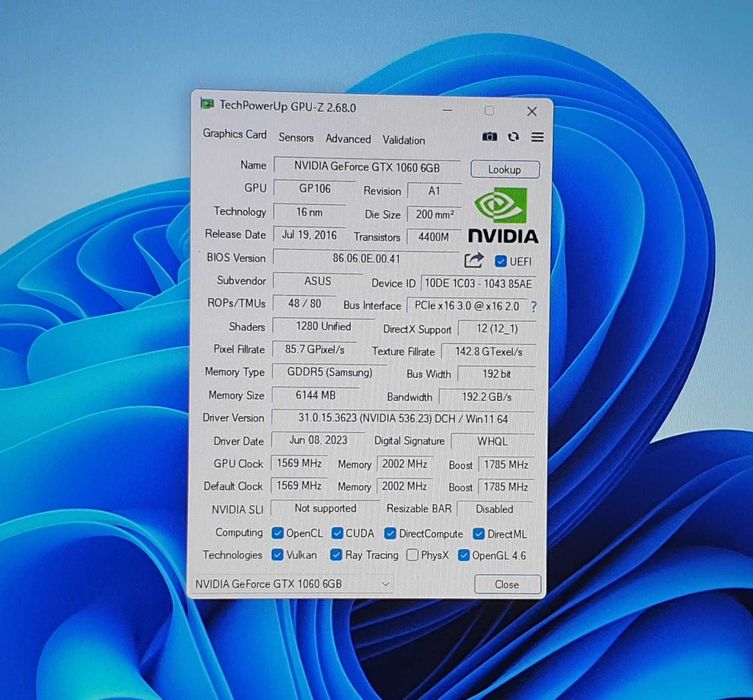
Task: Click the GPU Clock value 1569 MHz
Action: tap(299, 463)
